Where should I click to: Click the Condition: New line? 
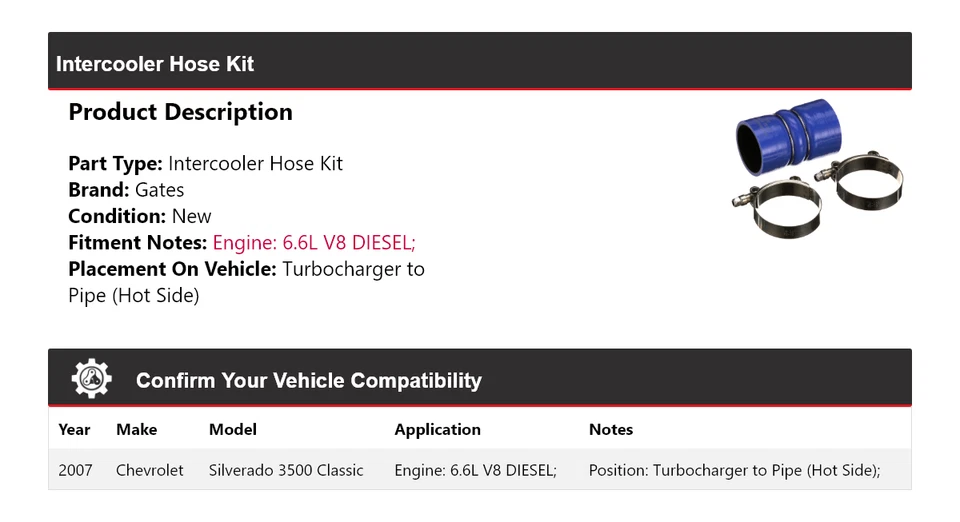click(140, 216)
